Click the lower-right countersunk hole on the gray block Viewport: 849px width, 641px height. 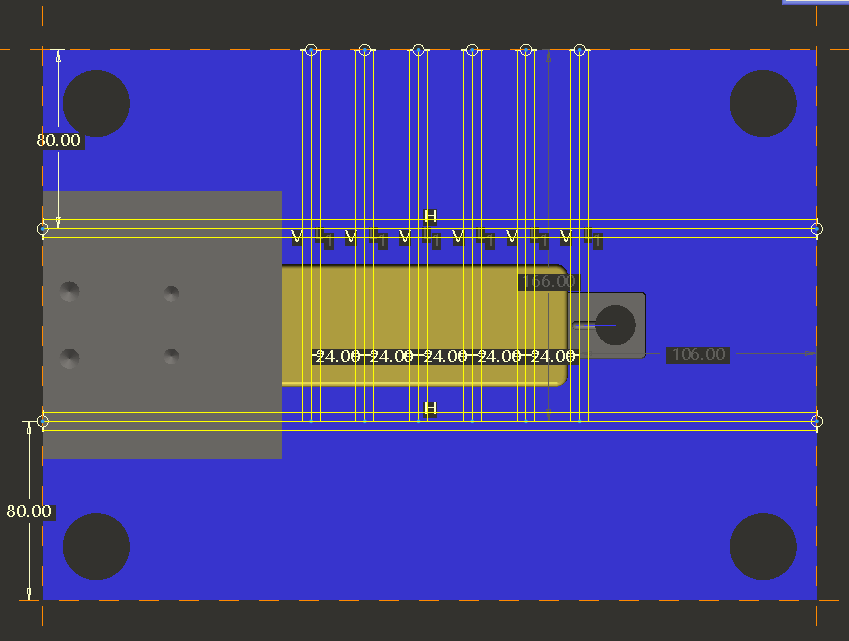(x=171, y=356)
